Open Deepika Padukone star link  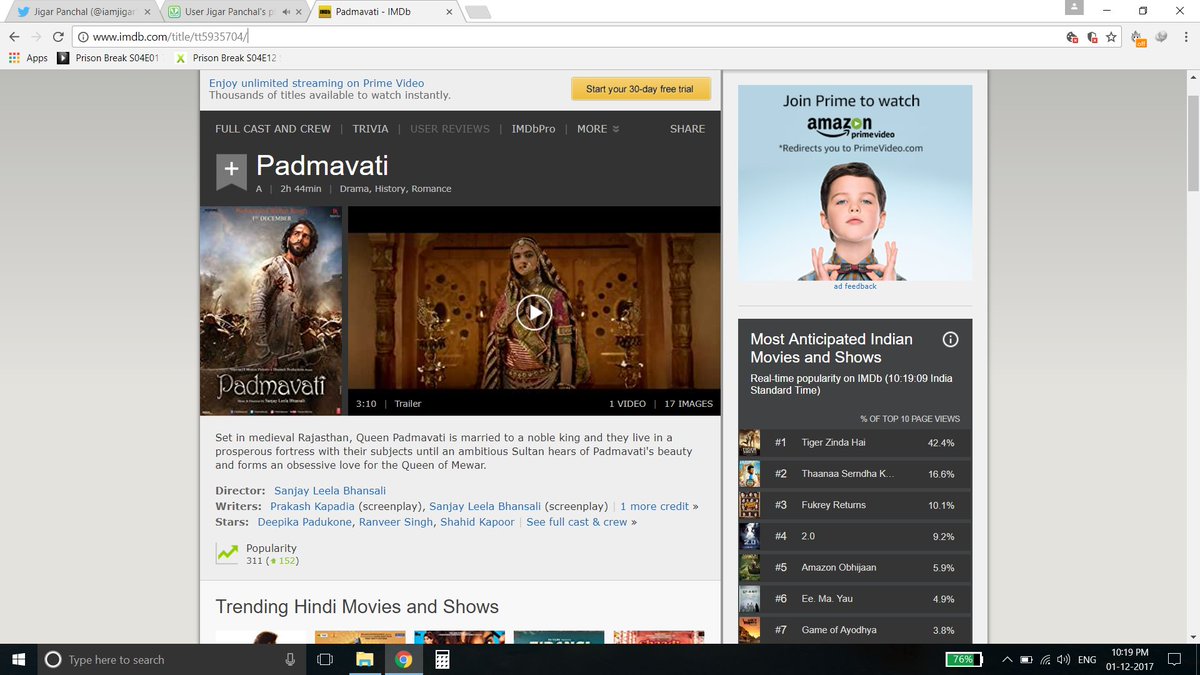[x=305, y=522]
